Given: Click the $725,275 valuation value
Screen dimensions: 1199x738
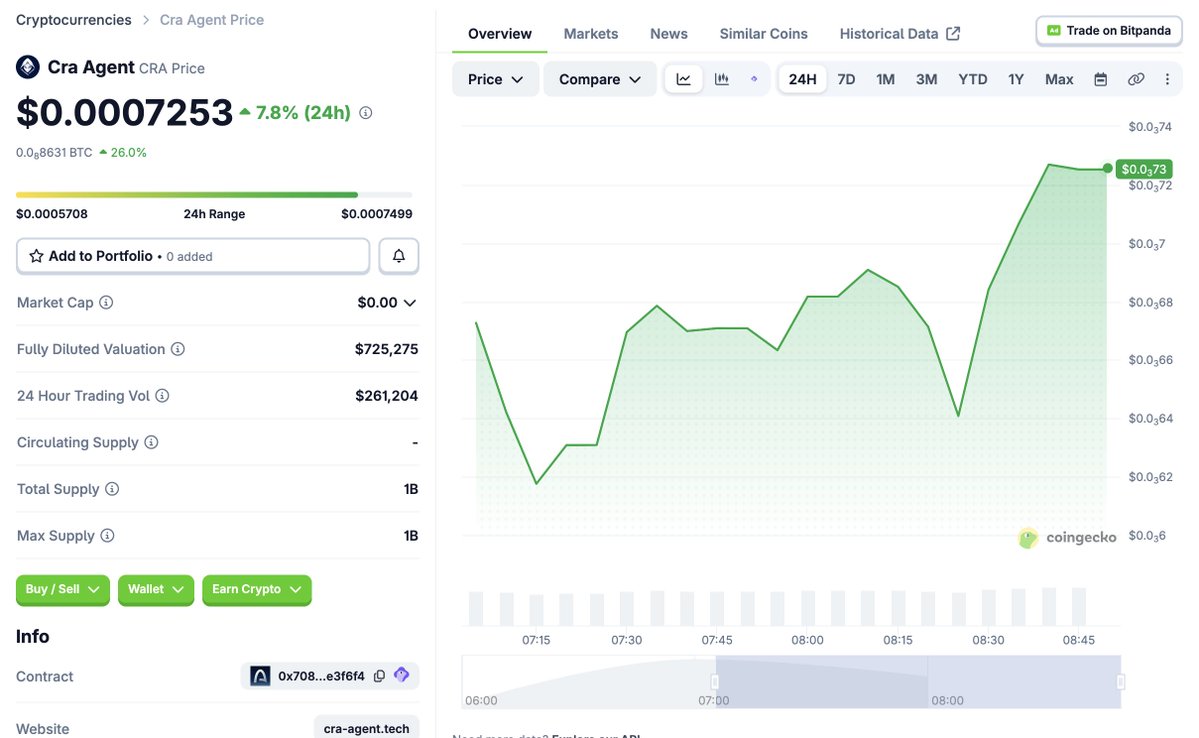Looking at the screenshot, I should (386, 349).
